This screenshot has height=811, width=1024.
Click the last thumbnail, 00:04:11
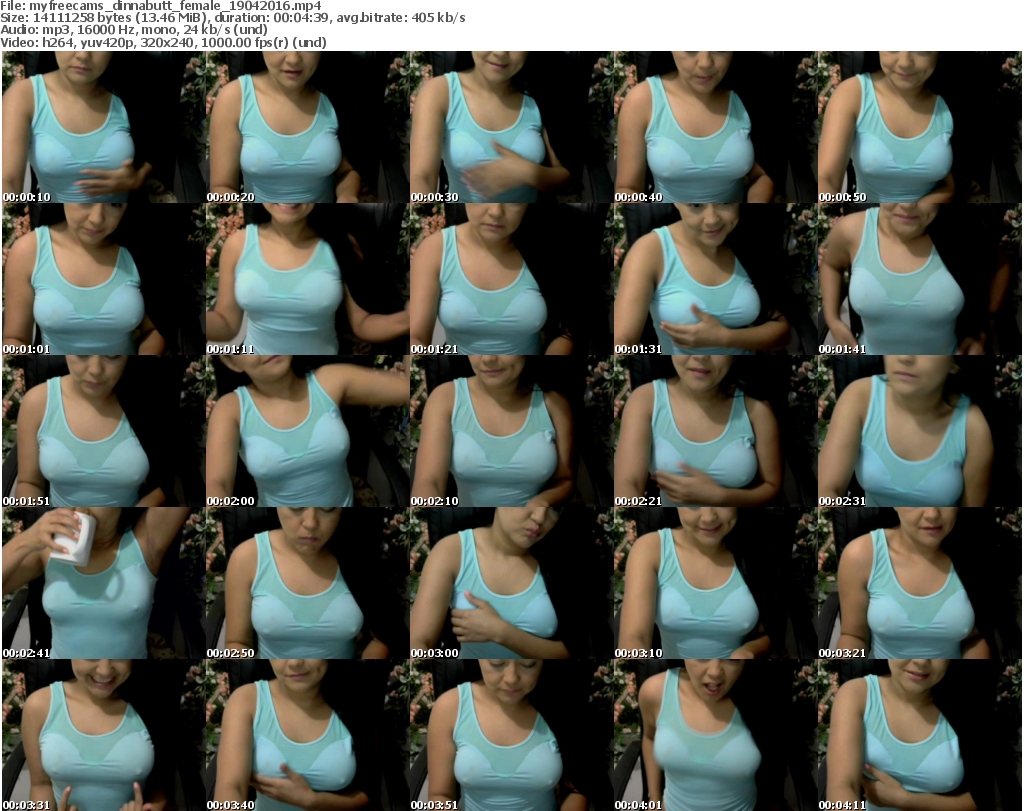[920, 735]
